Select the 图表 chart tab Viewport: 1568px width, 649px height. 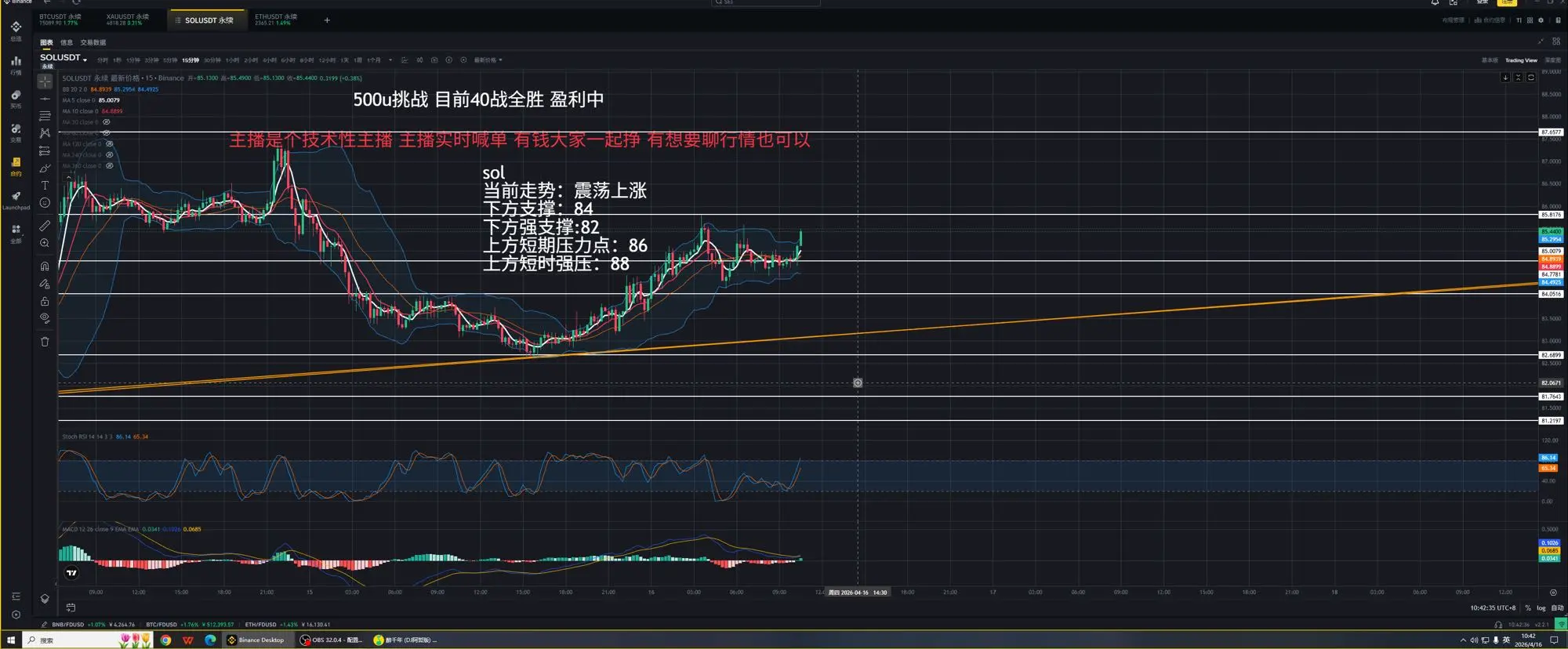pos(47,42)
